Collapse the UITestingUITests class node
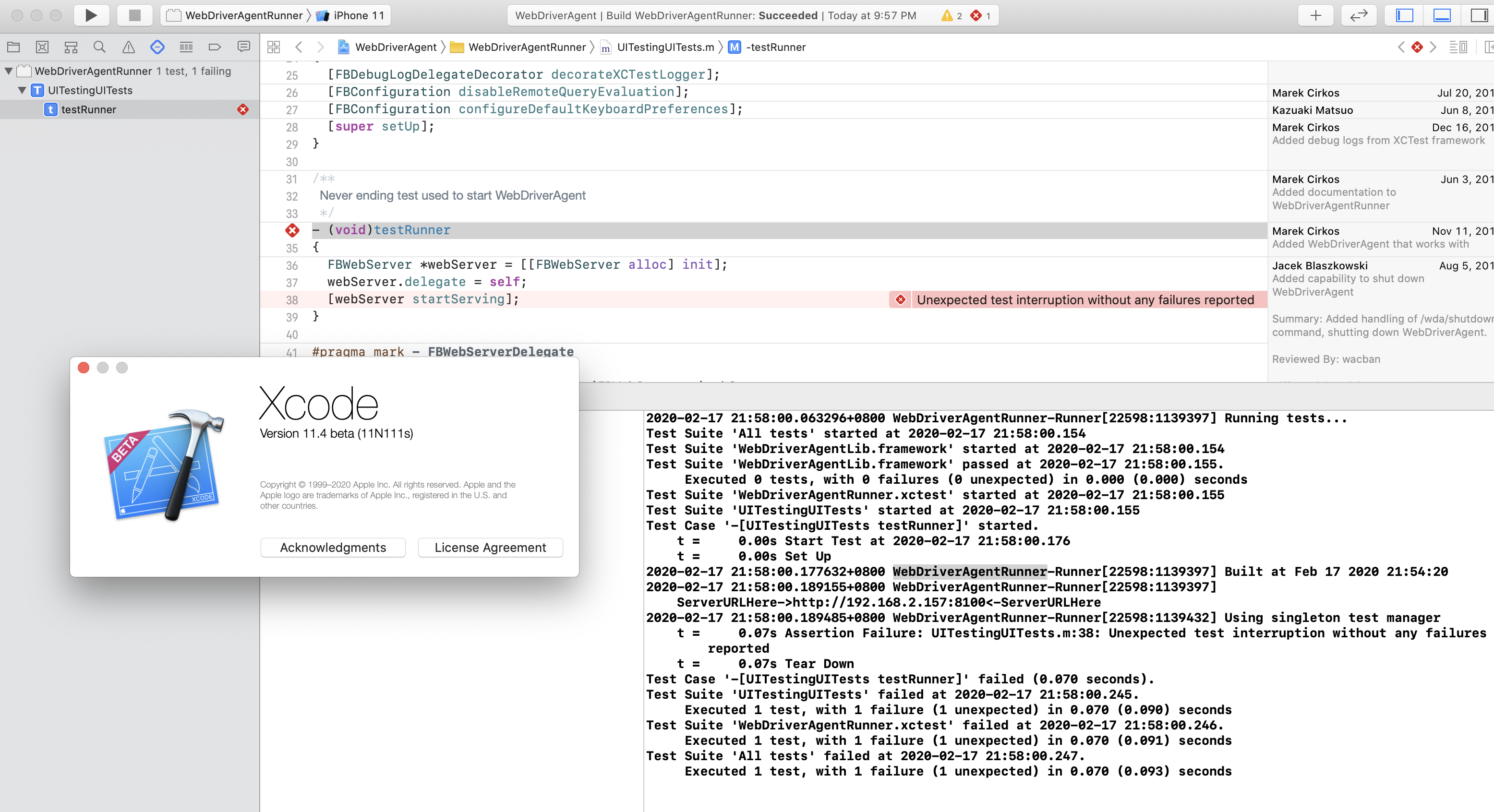This screenshot has width=1494, height=812. [x=22, y=90]
